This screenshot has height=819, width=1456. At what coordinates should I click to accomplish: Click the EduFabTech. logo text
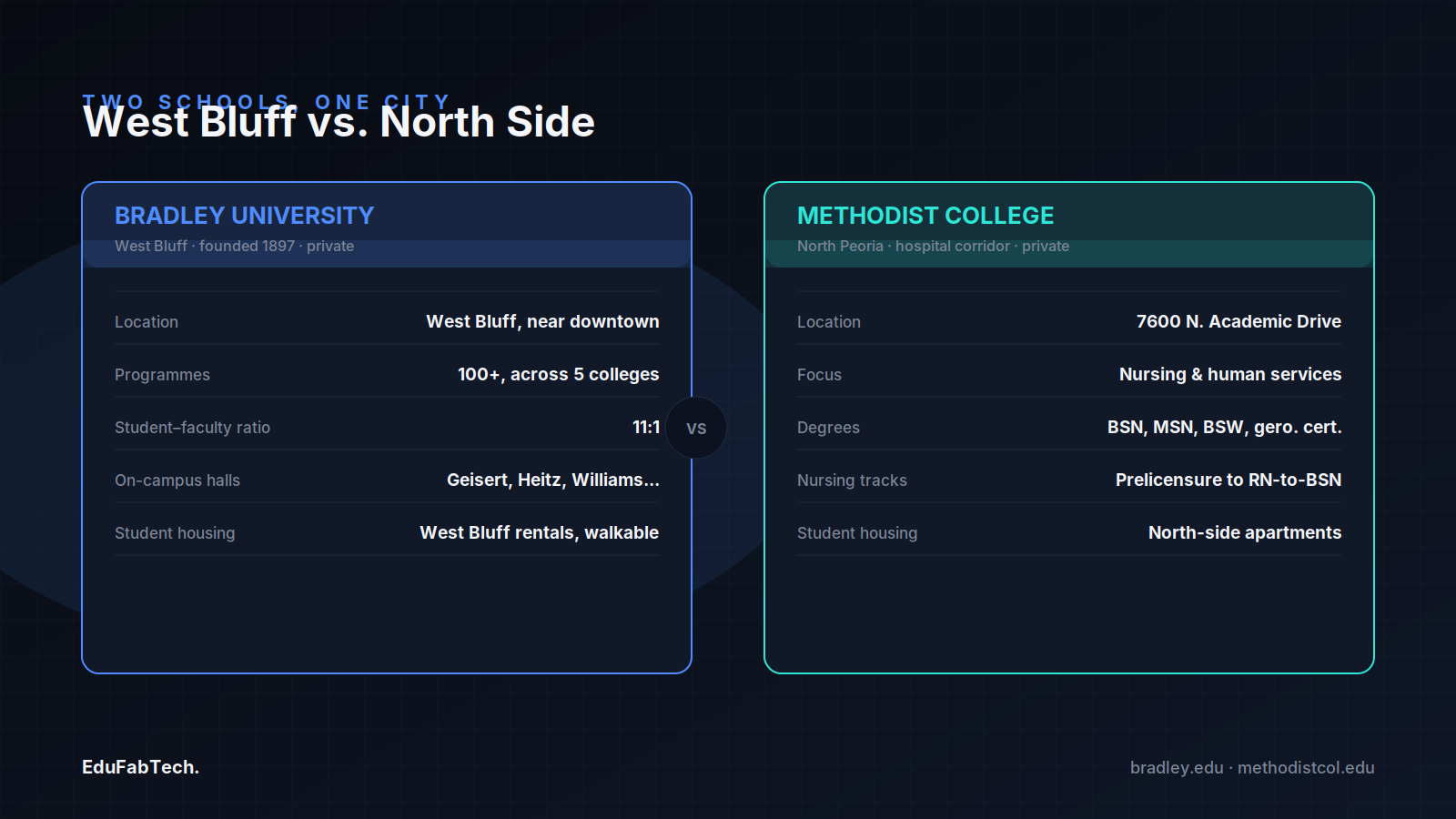pyautogui.click(x=140, y=767)
